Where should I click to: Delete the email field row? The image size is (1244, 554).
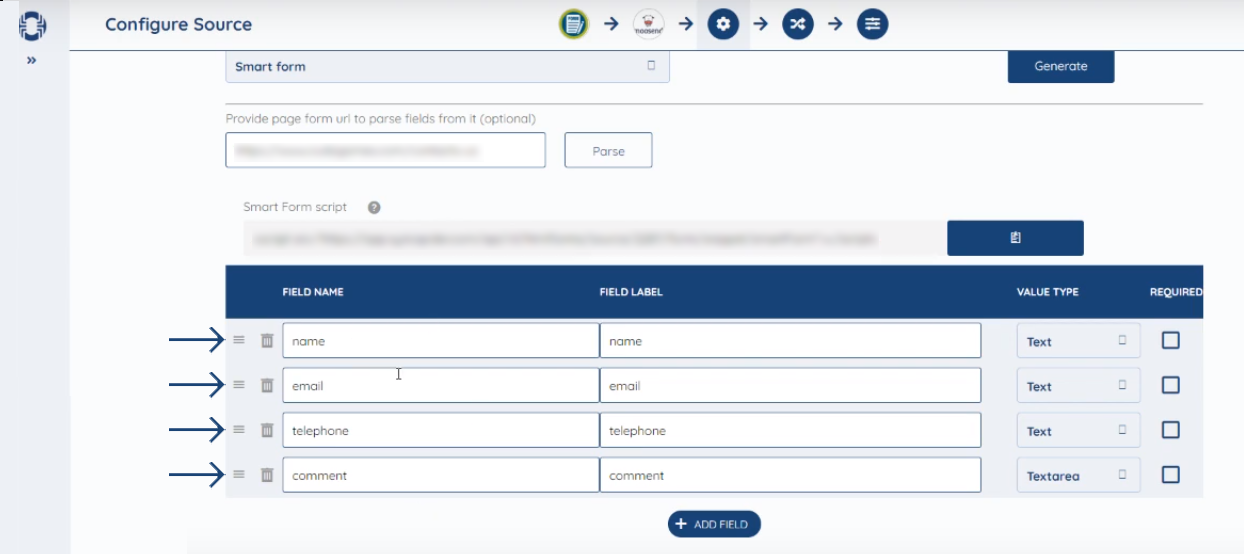[x=267, y=386]
